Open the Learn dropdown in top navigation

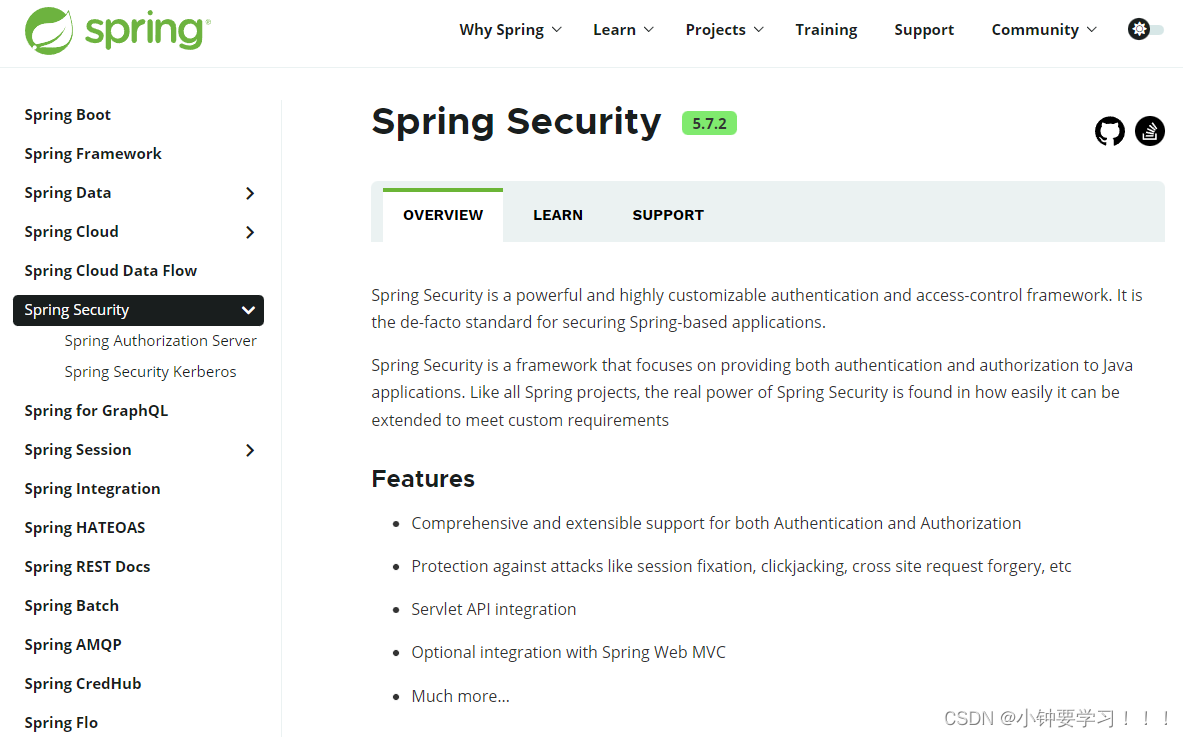(623, 29)
